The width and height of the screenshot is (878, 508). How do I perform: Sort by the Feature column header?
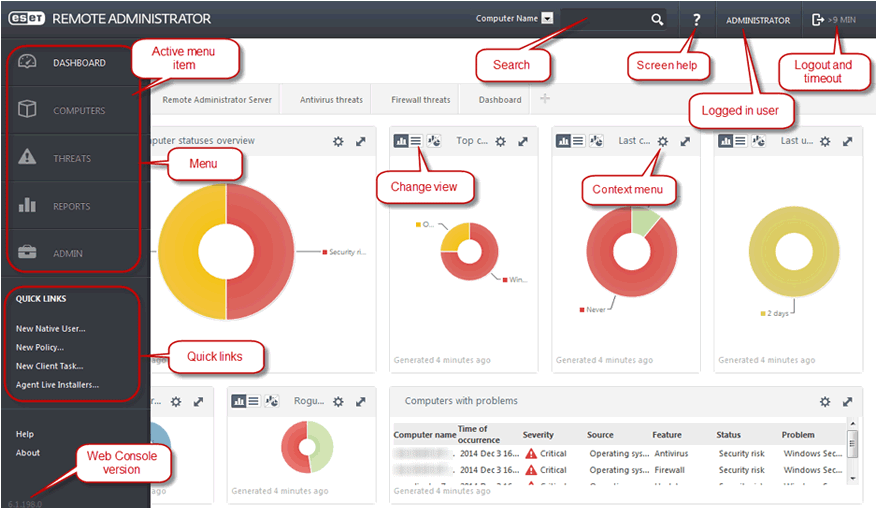pos(667,435)
